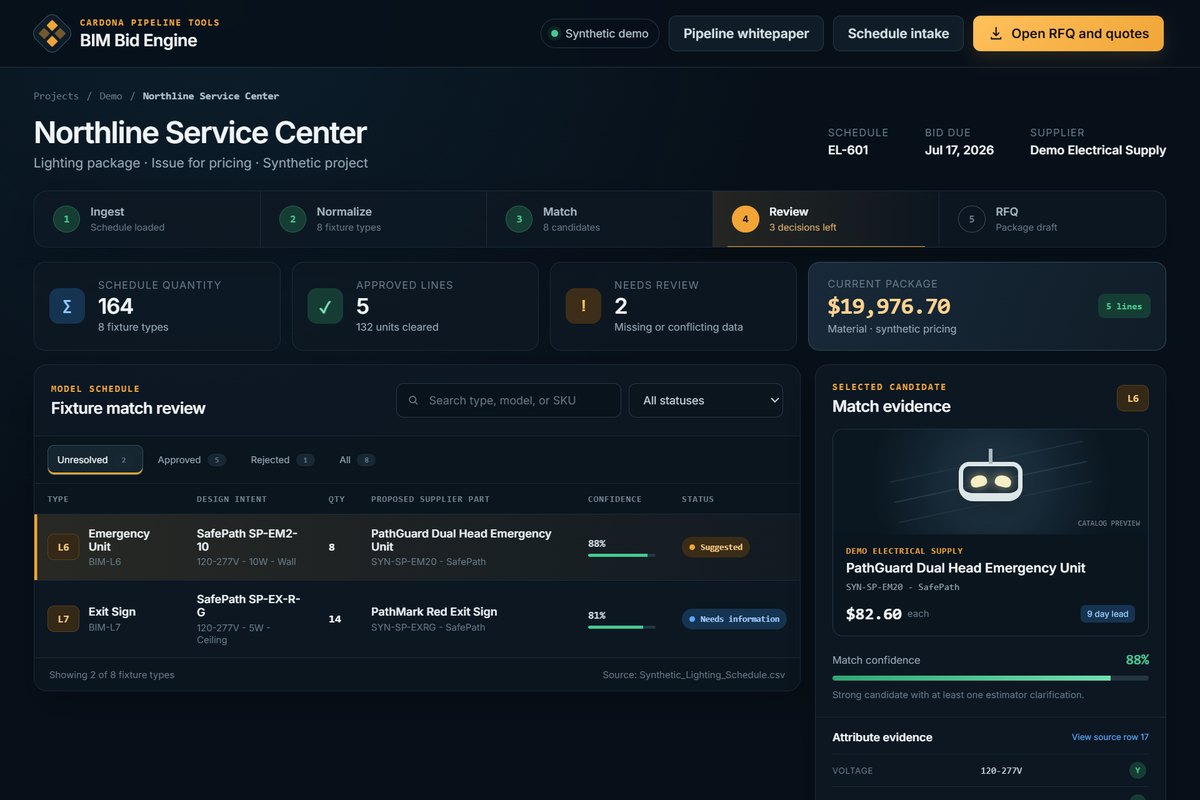Click the green Y voltage match indicator
This screenshot has height=800, width=1200.
pos(1138,770)
